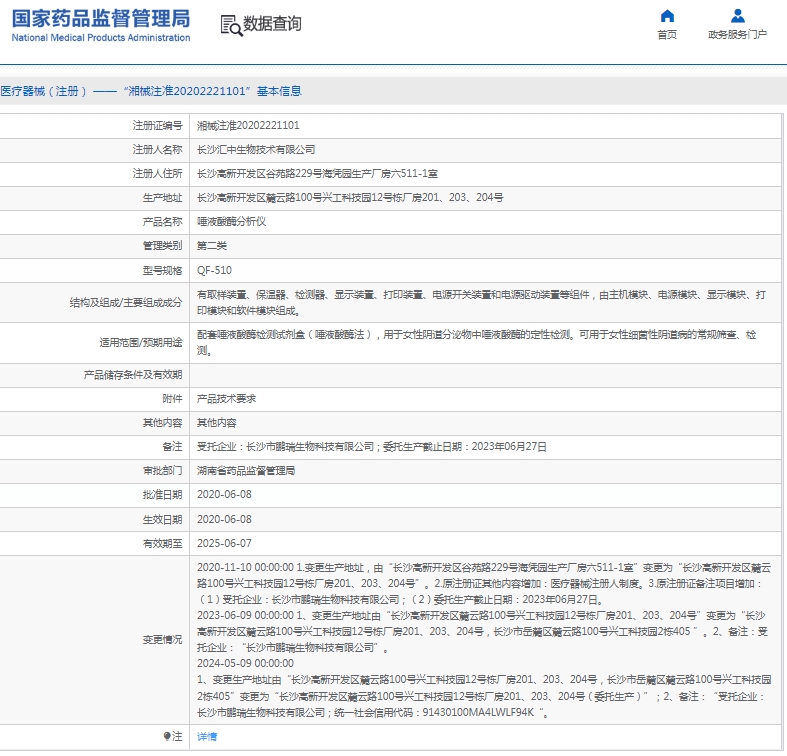Image resolution: width=787 pixels, height=756 pixels.
Task: Click the 数据查询 search document icon
Action: click(231, 25)
